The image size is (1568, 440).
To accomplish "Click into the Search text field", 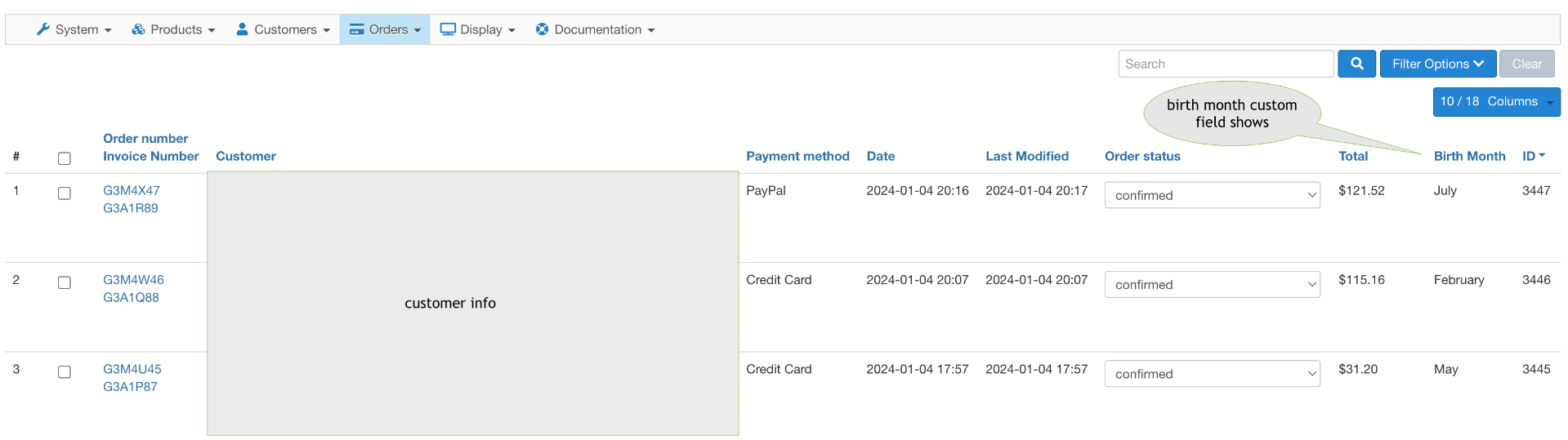I will pos(1226,64).
